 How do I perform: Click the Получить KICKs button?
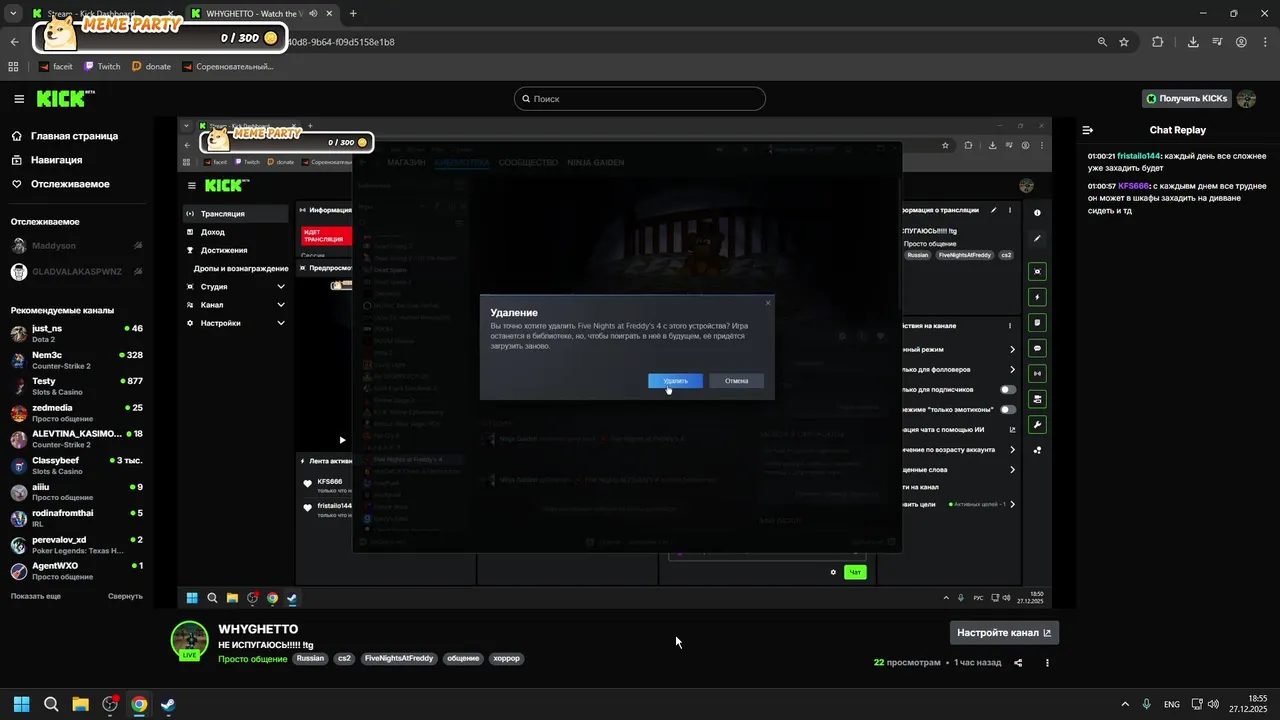click(1187, 99)
